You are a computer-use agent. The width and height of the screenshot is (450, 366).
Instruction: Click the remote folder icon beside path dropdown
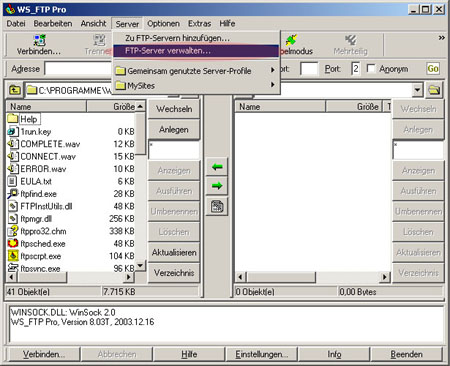click(434, 90)
